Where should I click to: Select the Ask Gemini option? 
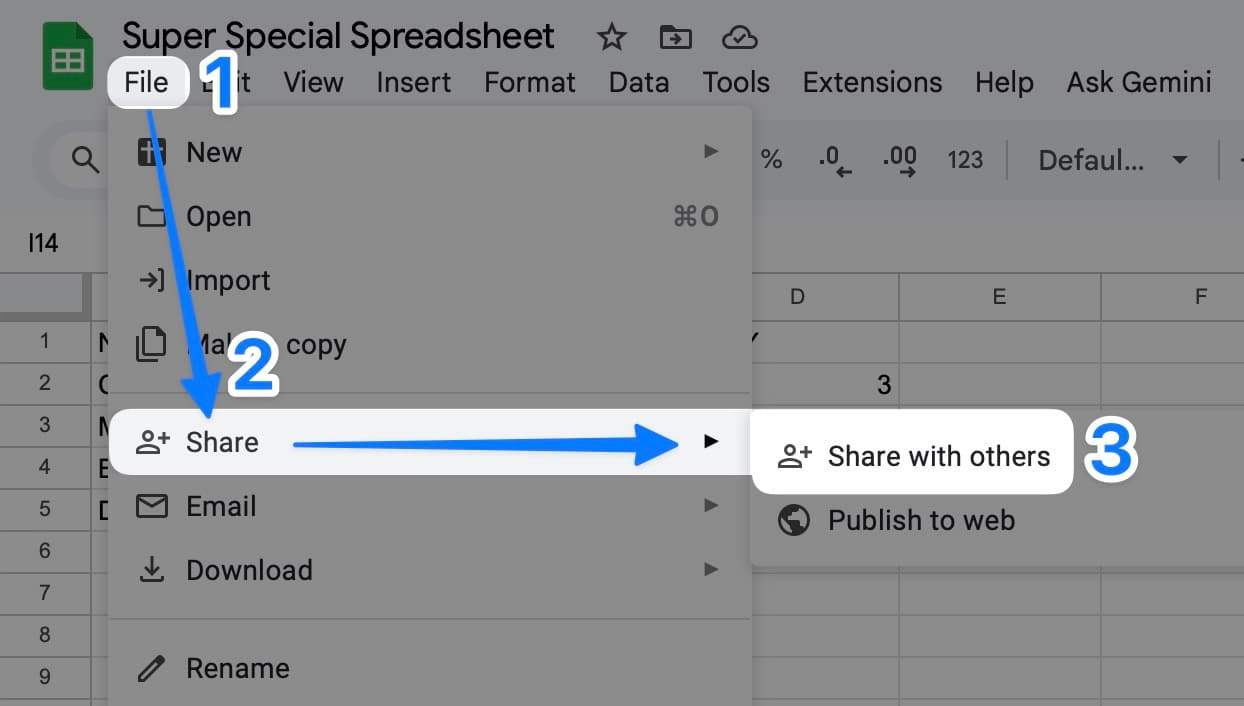click(x=1138, y=82)
